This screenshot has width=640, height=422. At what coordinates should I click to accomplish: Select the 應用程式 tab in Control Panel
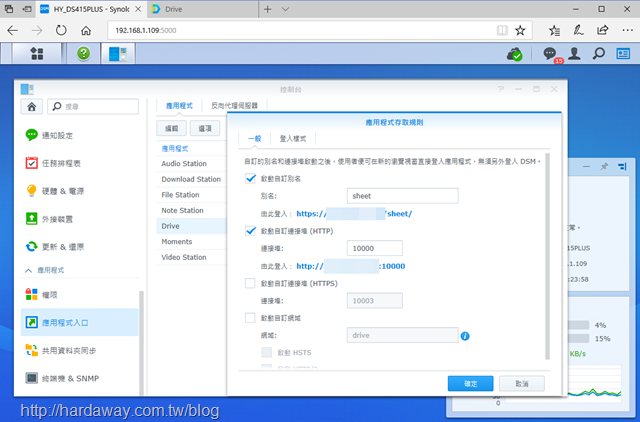coord(179,106)
